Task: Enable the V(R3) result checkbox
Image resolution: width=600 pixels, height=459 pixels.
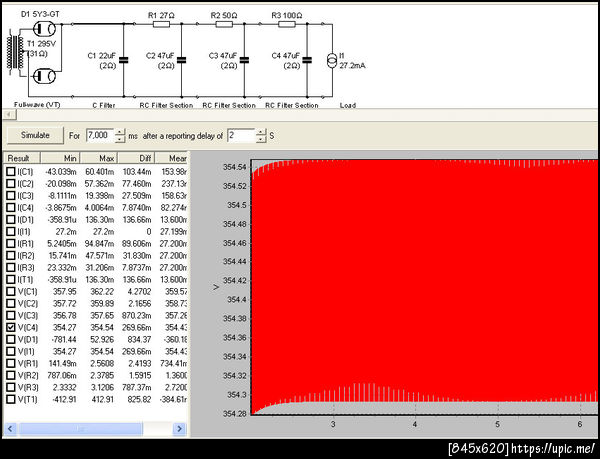Action: click(x=11, y=387)
